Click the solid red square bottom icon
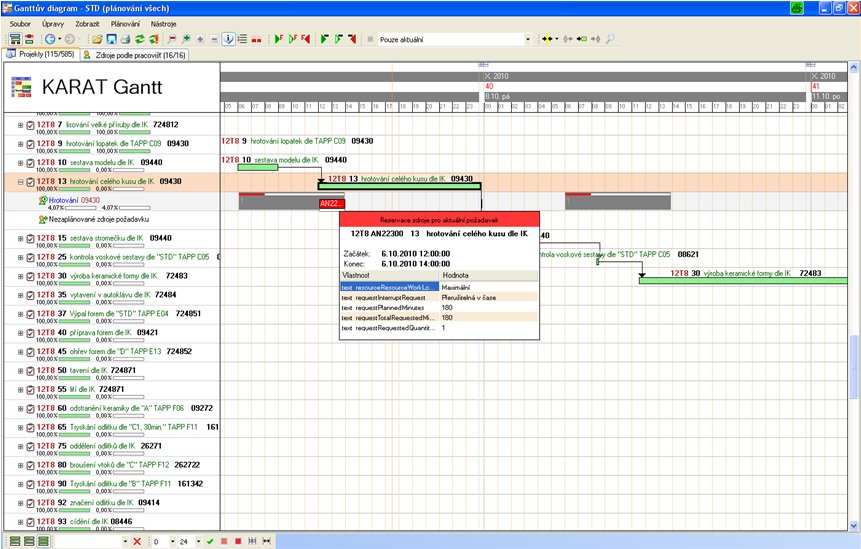This screenshot has height=549, width=861. pyautogui.click(x=238, y=541)
